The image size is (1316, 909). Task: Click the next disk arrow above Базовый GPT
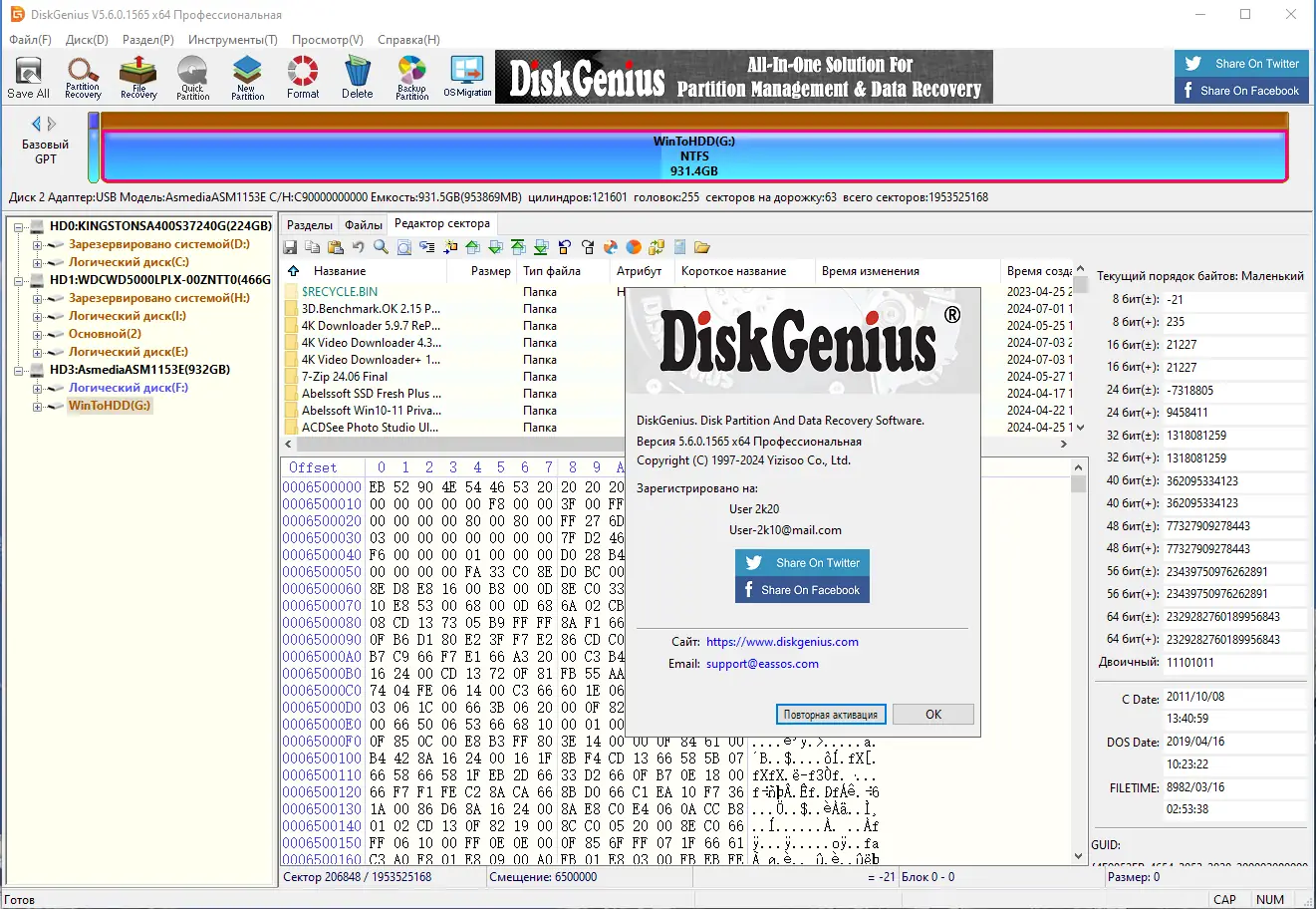tap(52, 124)
